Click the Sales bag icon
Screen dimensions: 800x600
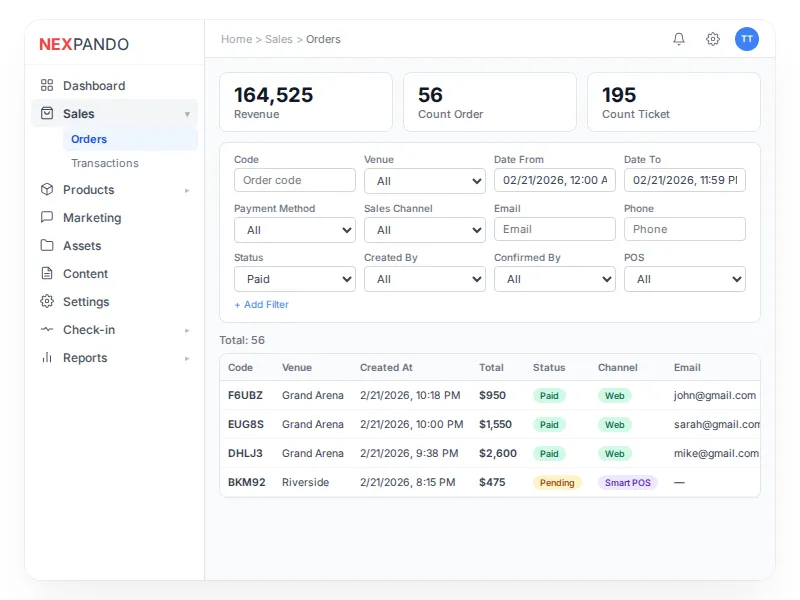point(47,113)
